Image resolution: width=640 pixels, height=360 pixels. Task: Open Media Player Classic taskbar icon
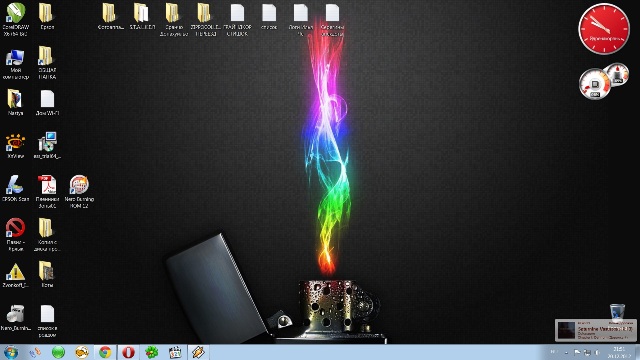175,352
